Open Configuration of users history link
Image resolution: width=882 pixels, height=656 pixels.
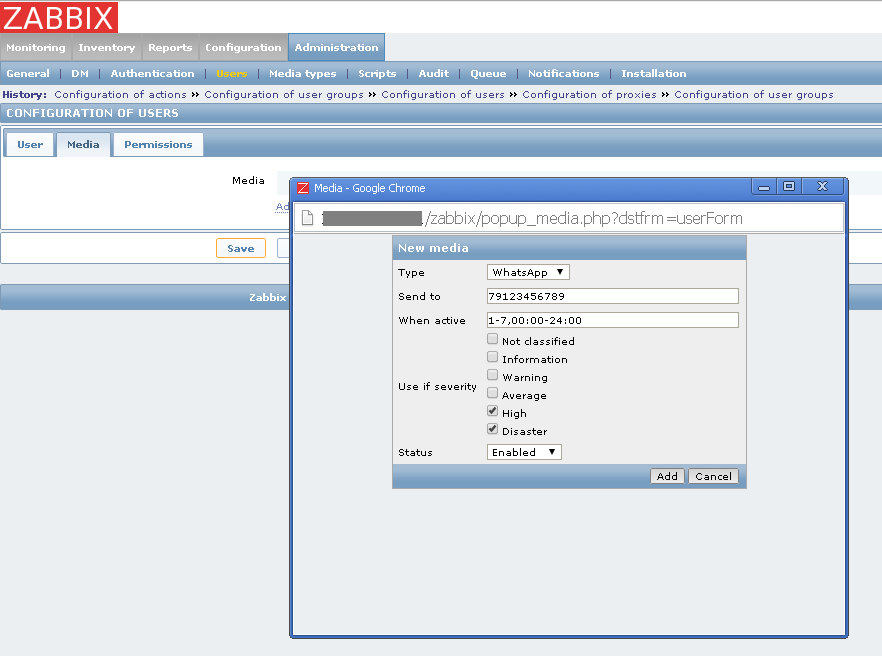[x=443, y=95]
